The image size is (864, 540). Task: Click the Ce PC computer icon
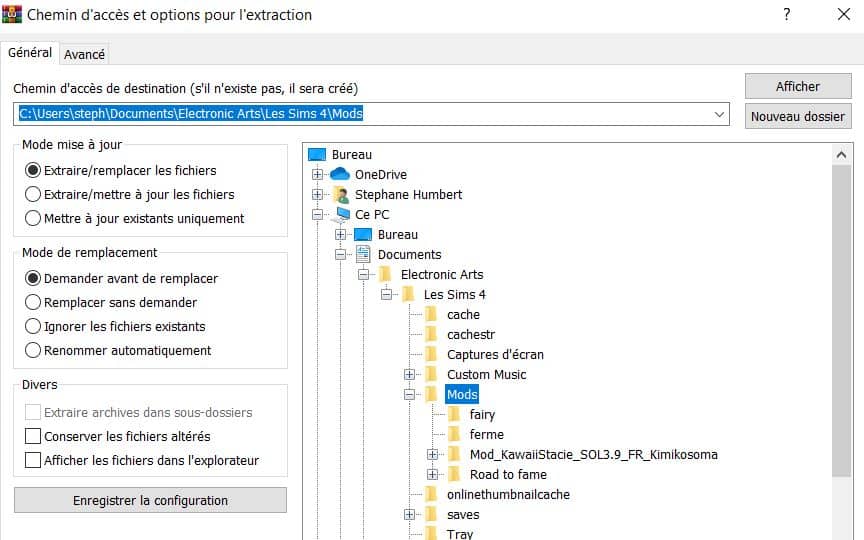pos(340,214)
